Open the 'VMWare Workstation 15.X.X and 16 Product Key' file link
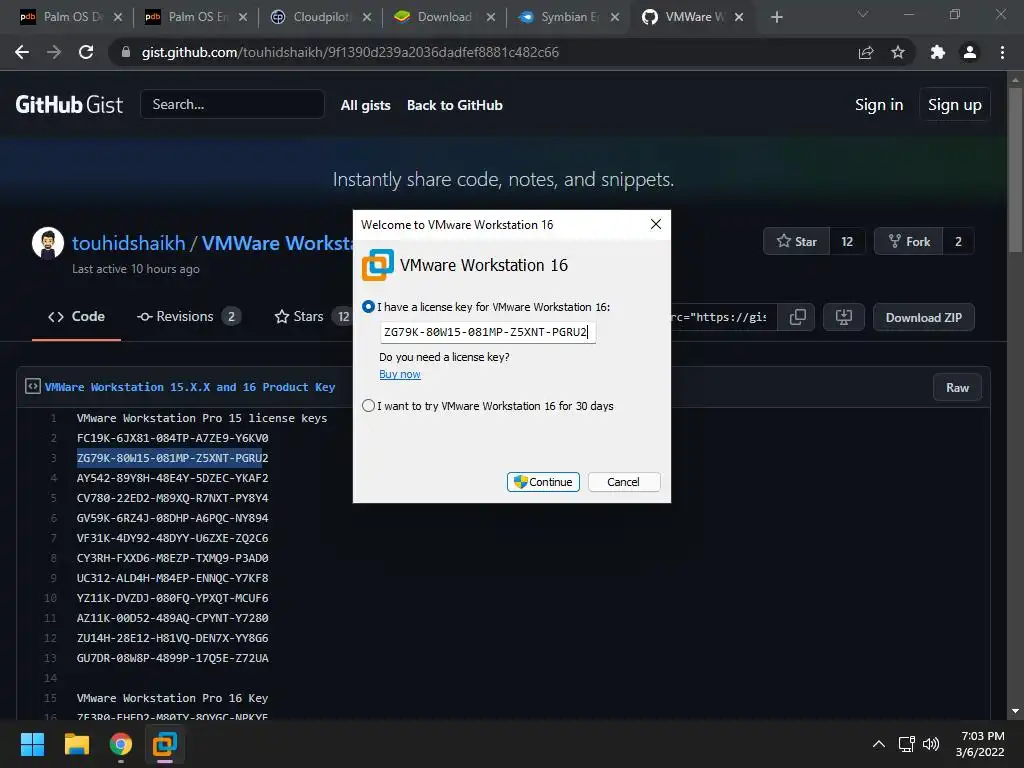The height and width of the screenshot is (768, 1024). pos(190,387)
